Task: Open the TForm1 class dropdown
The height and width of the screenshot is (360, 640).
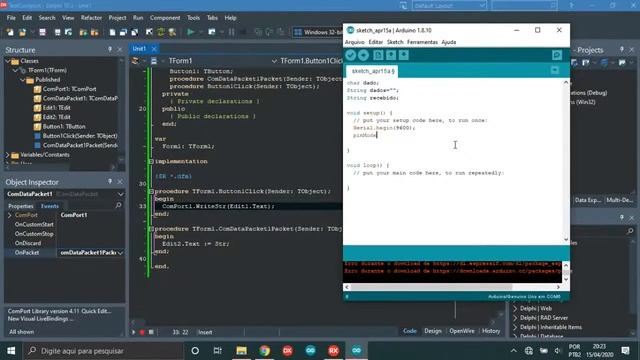Action: click(222, 61)
